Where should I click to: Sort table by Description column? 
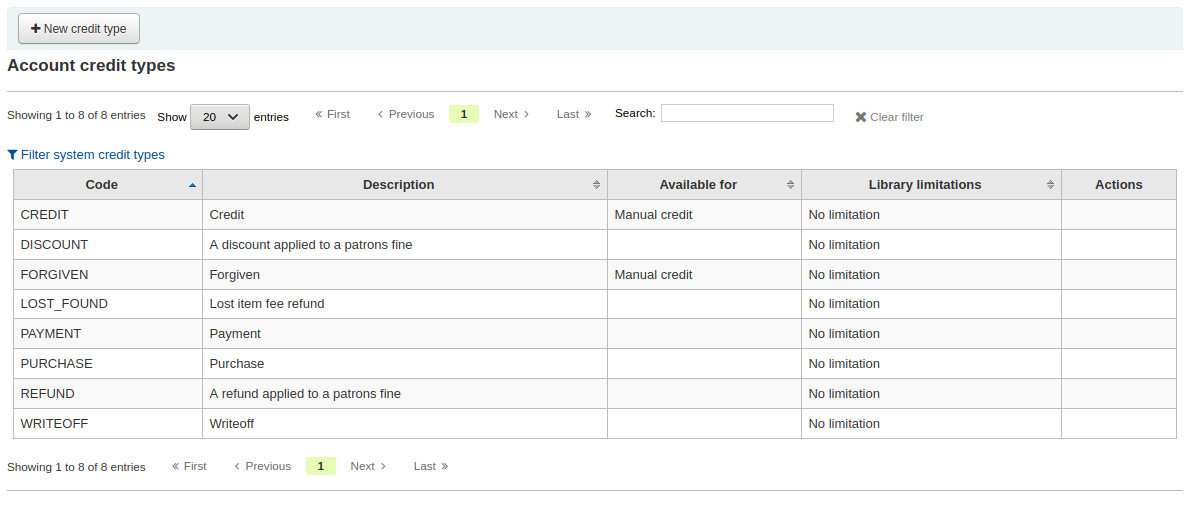(404, 185)
